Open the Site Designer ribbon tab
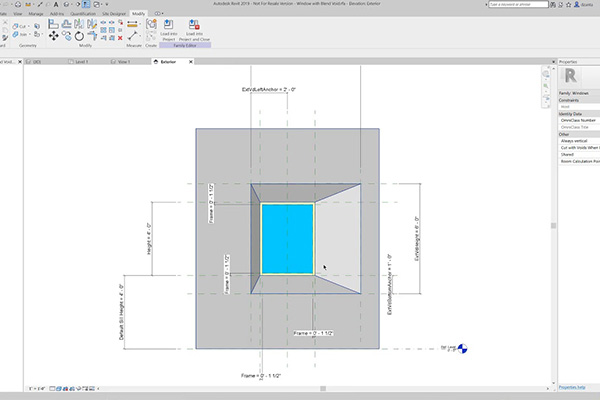The image size is (600, 400). [x=114, y=14]
